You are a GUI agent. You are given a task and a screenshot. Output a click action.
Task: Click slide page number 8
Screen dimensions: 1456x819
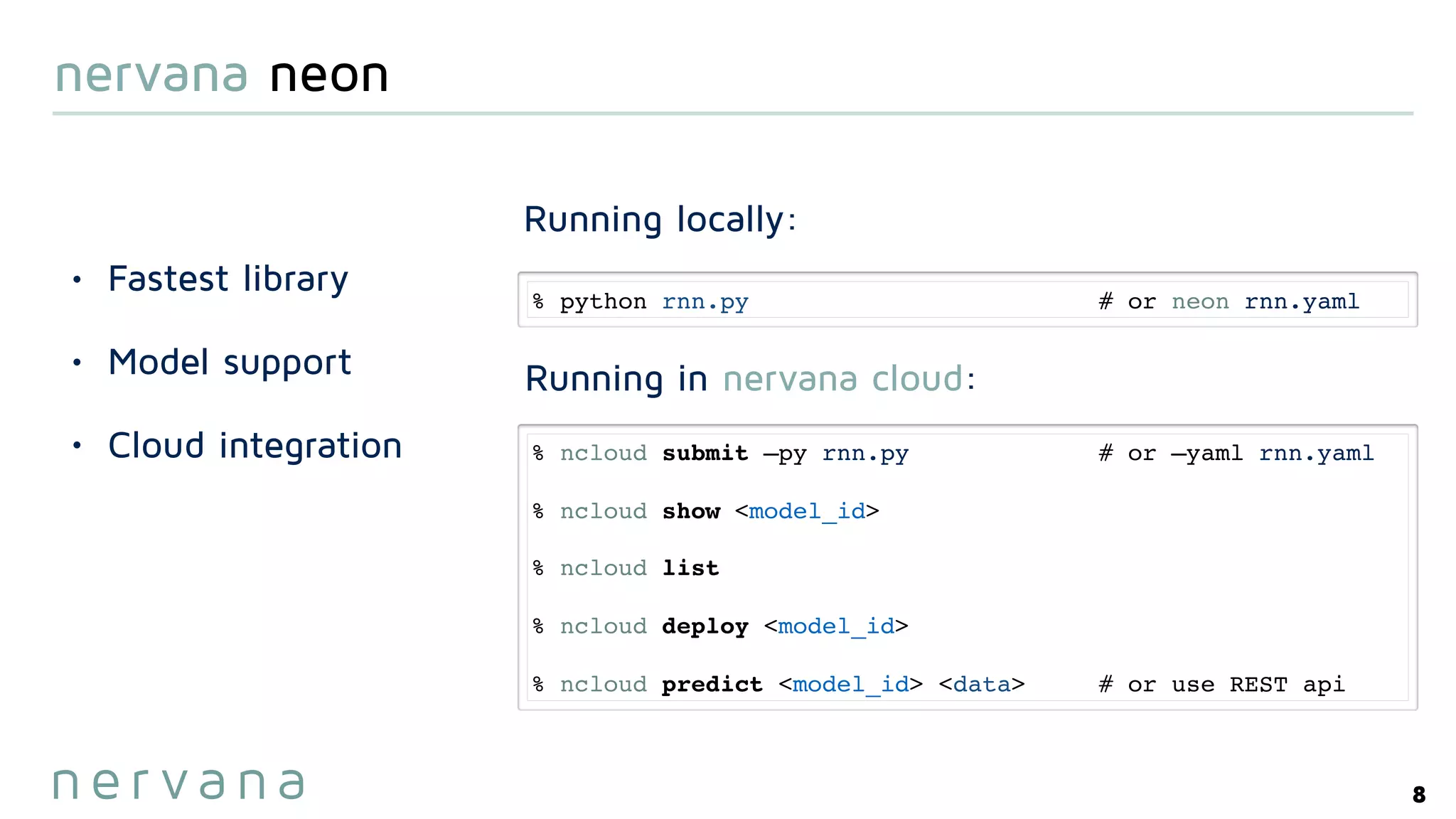pyautogui.click(x=1418, y=794)
